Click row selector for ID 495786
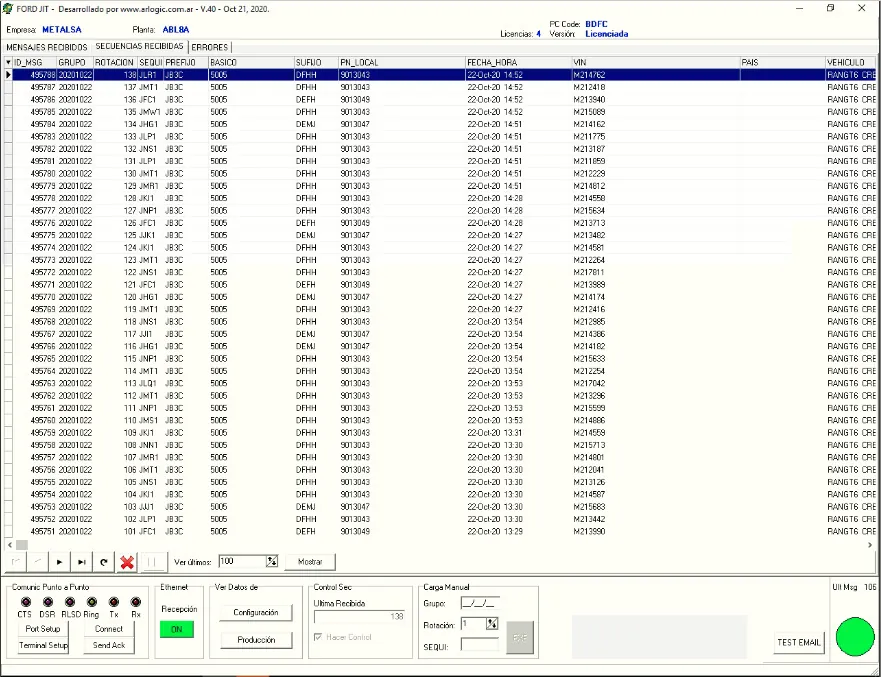881x677 pixels. coord(8,99)
